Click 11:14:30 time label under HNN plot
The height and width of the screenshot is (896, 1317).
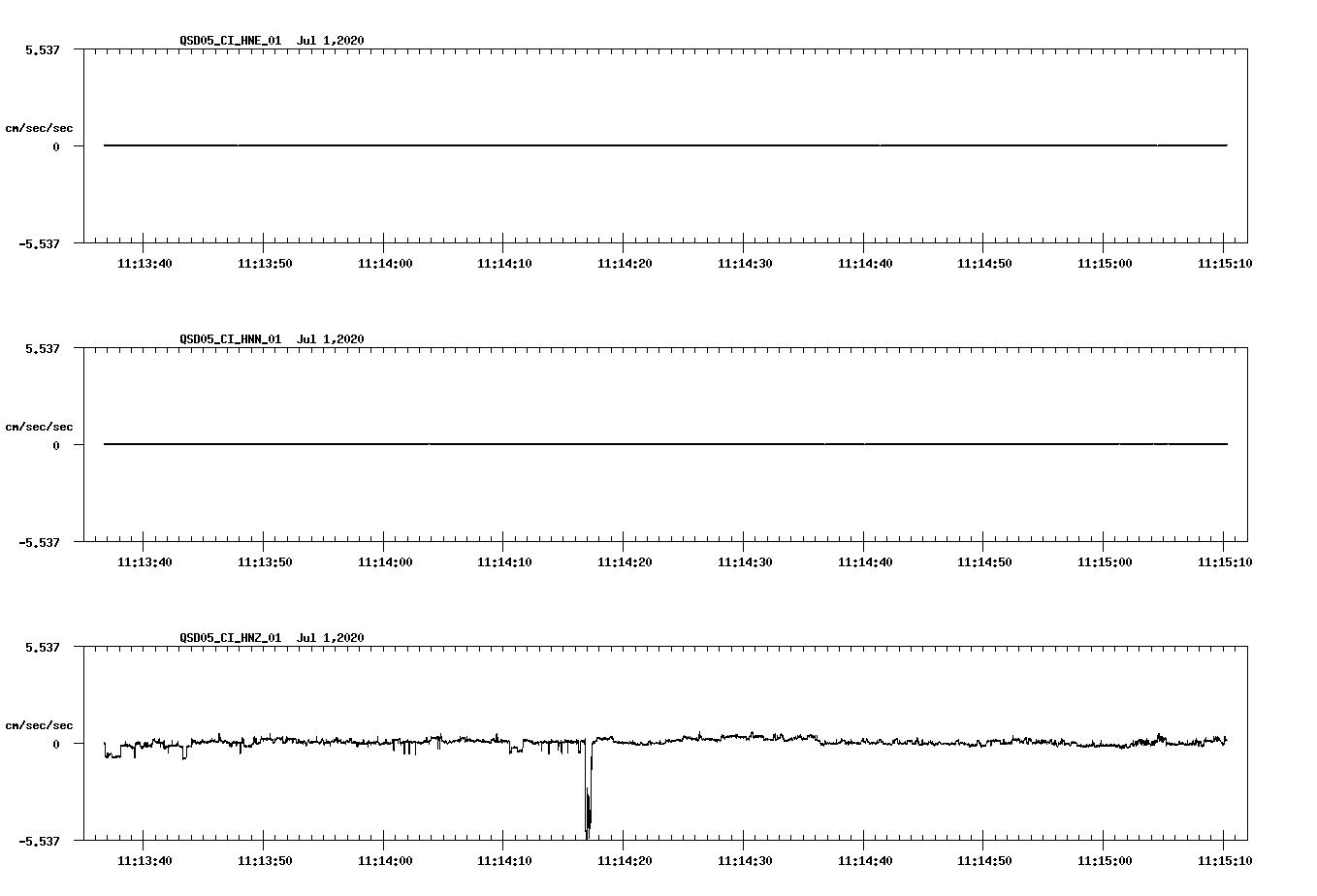(745, 562)
